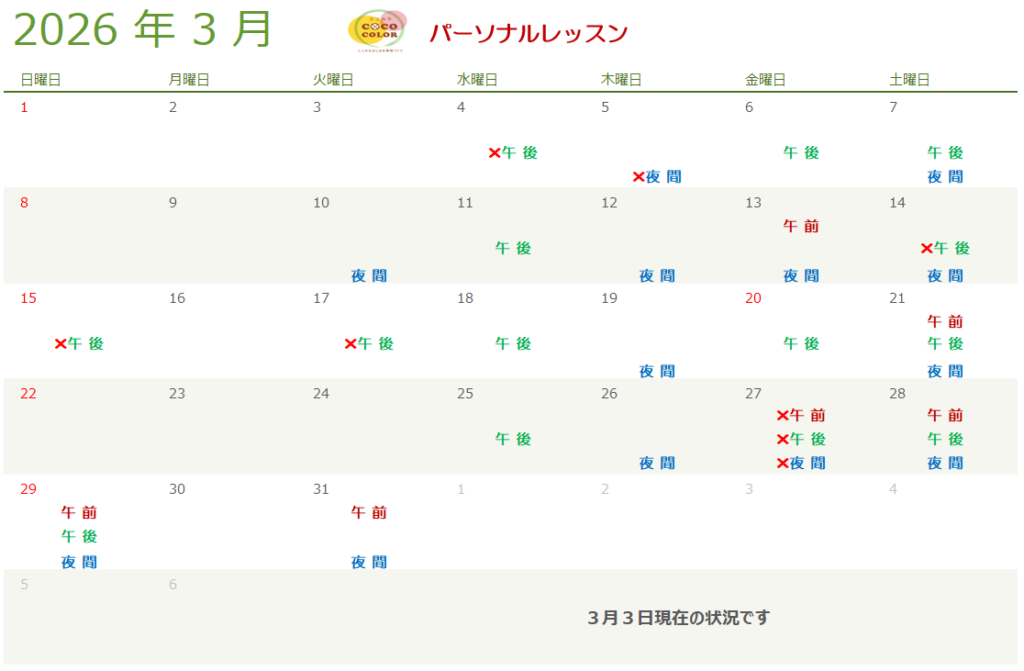Screen dimensions: 1024x671
Task: Click the 水曜日 column header
Action: 477,80
